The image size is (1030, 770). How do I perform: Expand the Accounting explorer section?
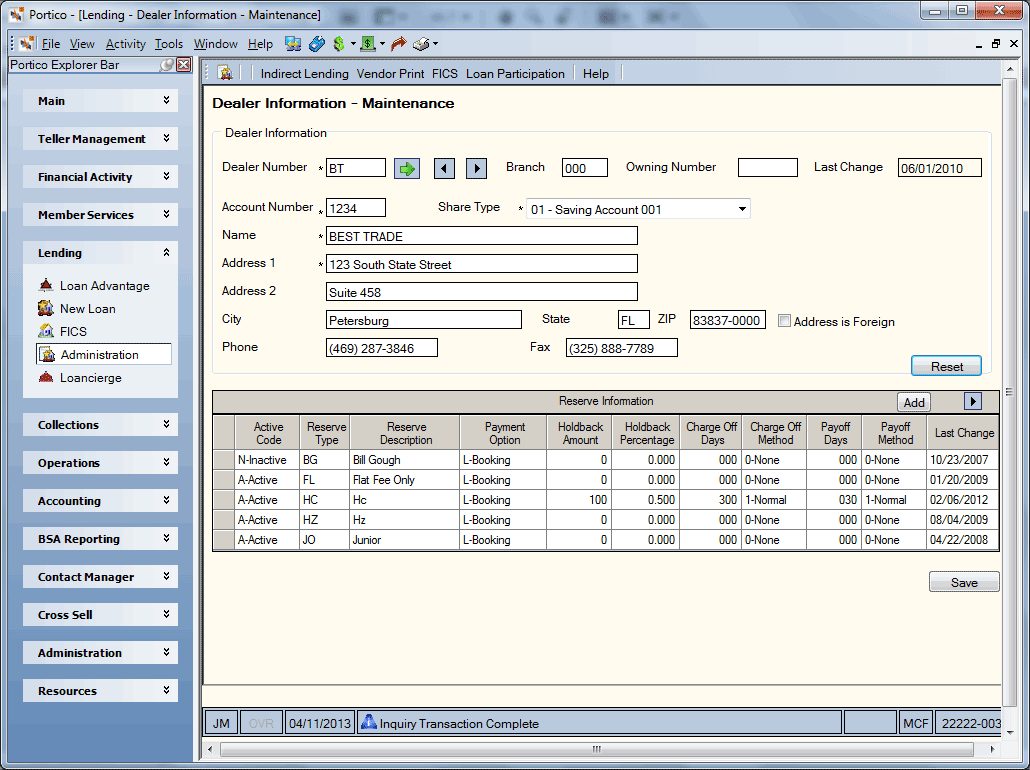[x=166, y=500]
